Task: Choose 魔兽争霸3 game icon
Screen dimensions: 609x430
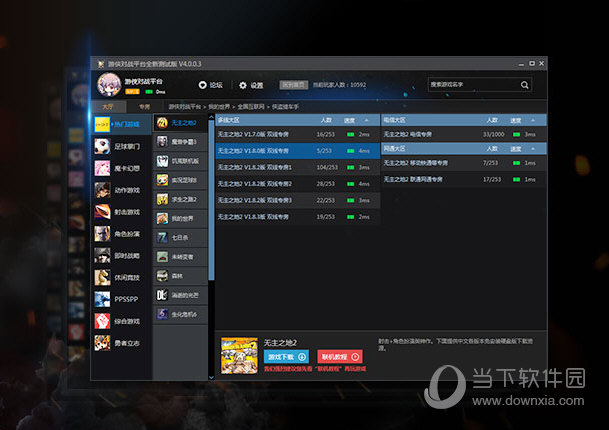Action: [162, 142]
